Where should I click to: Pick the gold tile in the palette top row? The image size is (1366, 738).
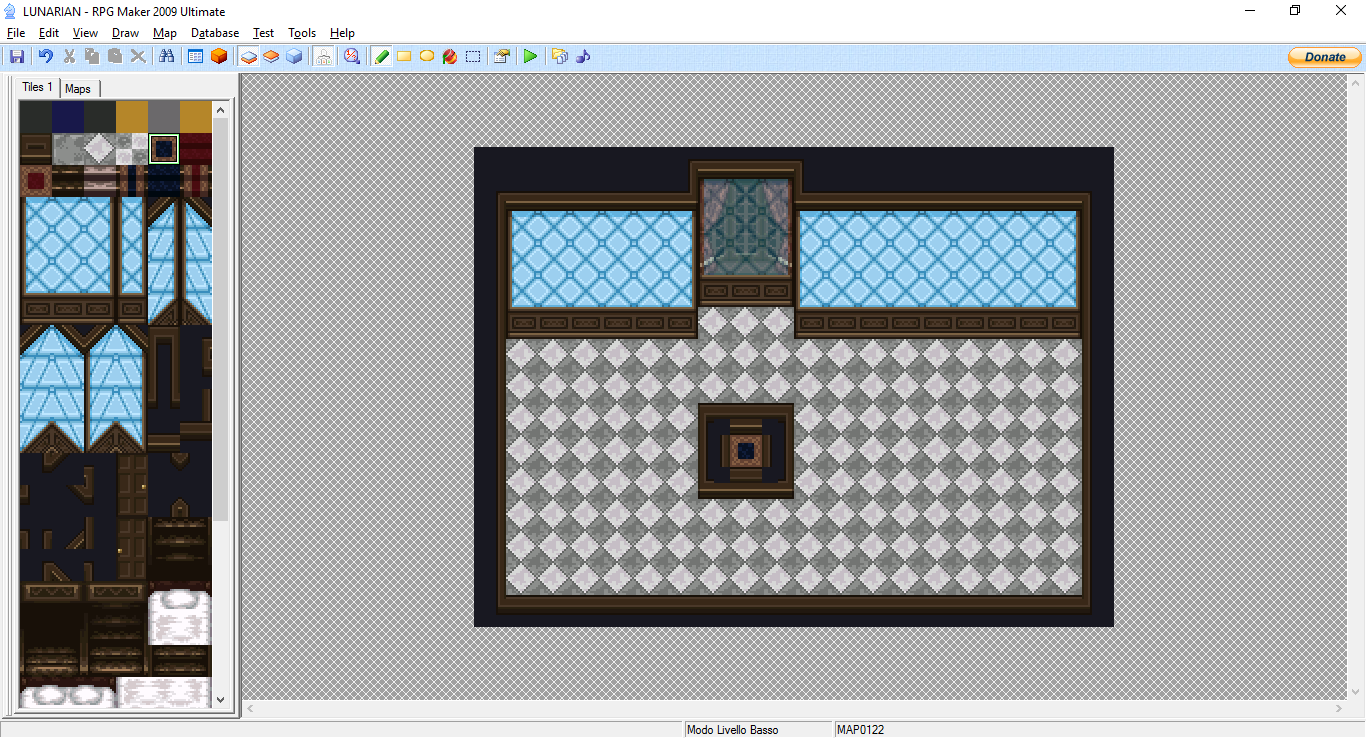point(131,116)
